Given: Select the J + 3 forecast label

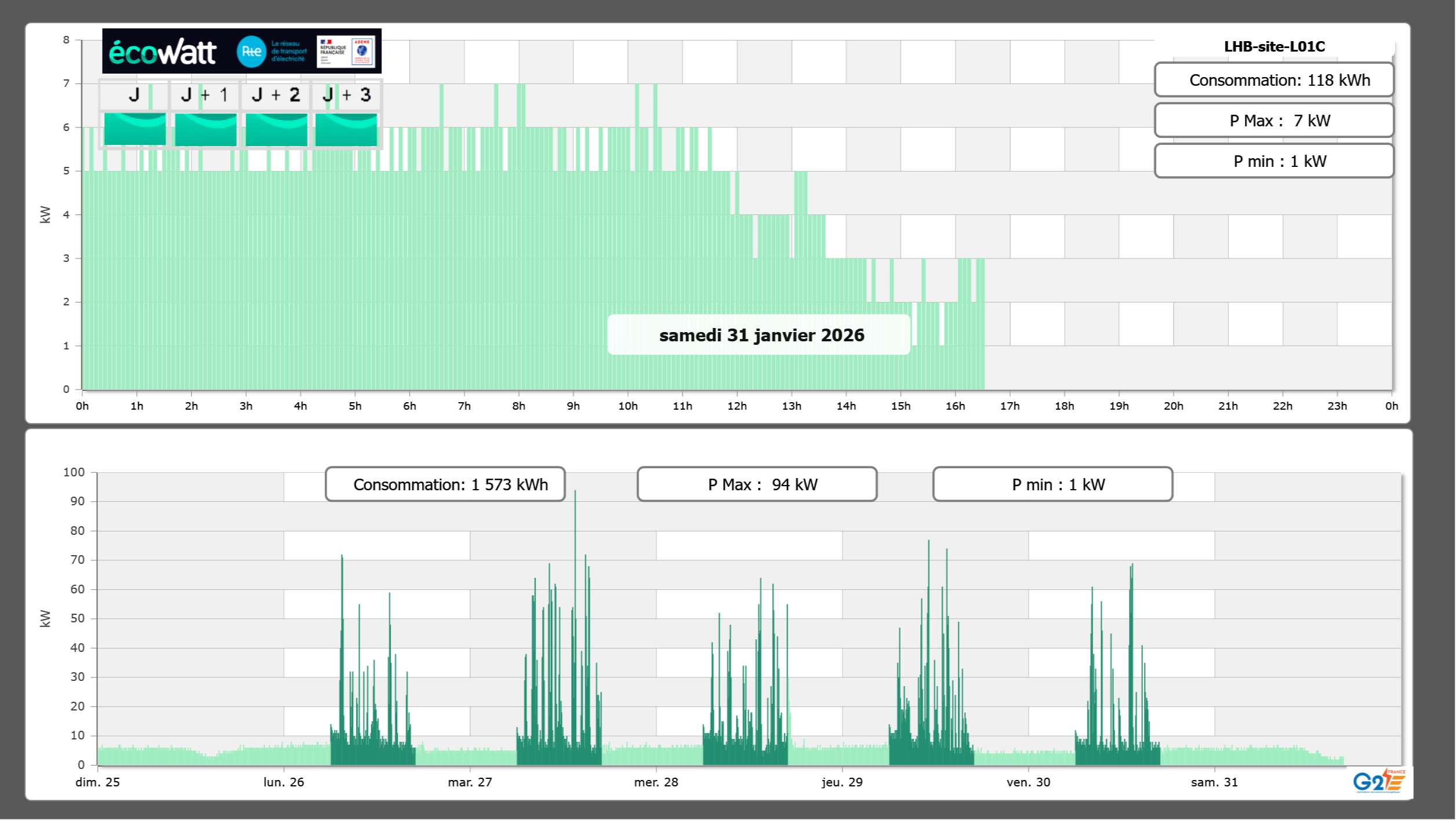Looking at the screenshot, I should pos(346,95).
